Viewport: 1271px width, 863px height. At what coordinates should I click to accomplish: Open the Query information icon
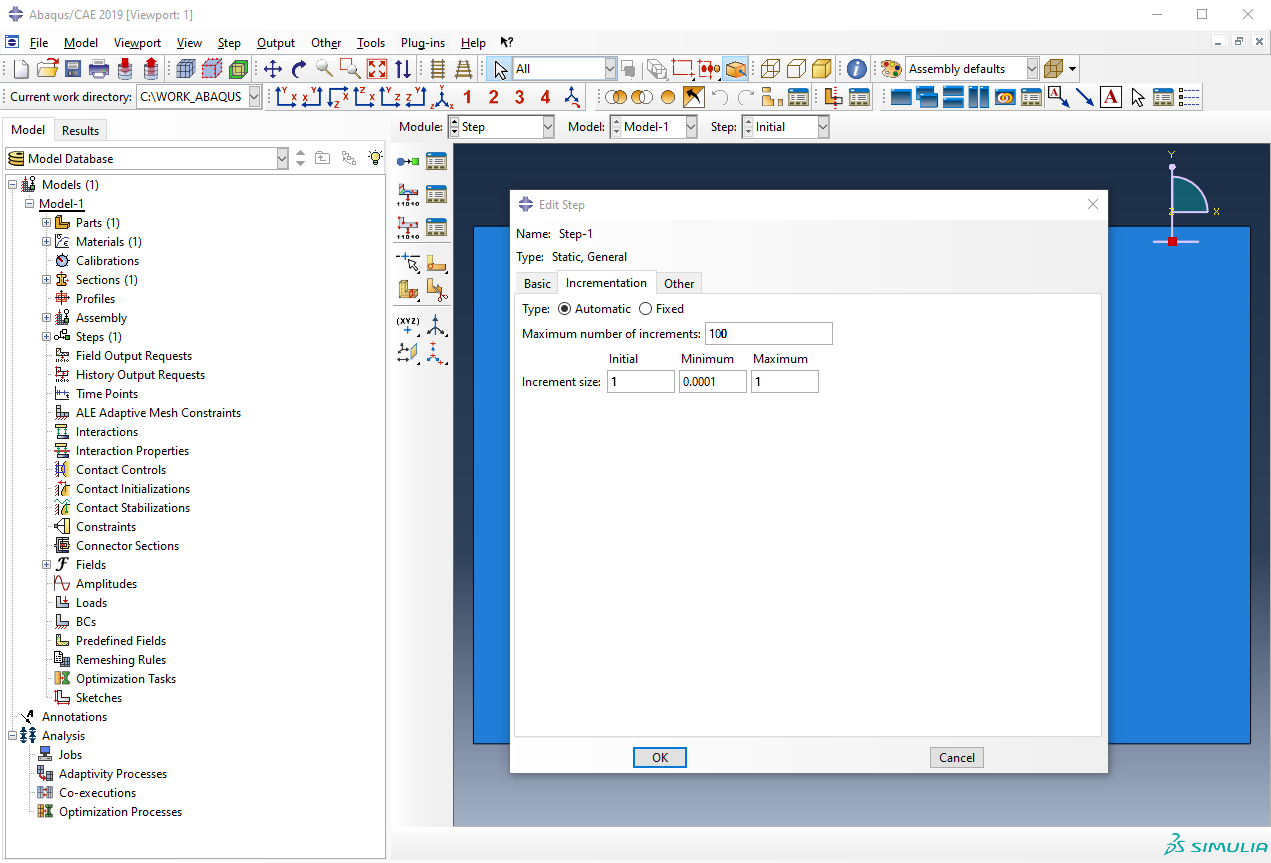pos(857,69)
